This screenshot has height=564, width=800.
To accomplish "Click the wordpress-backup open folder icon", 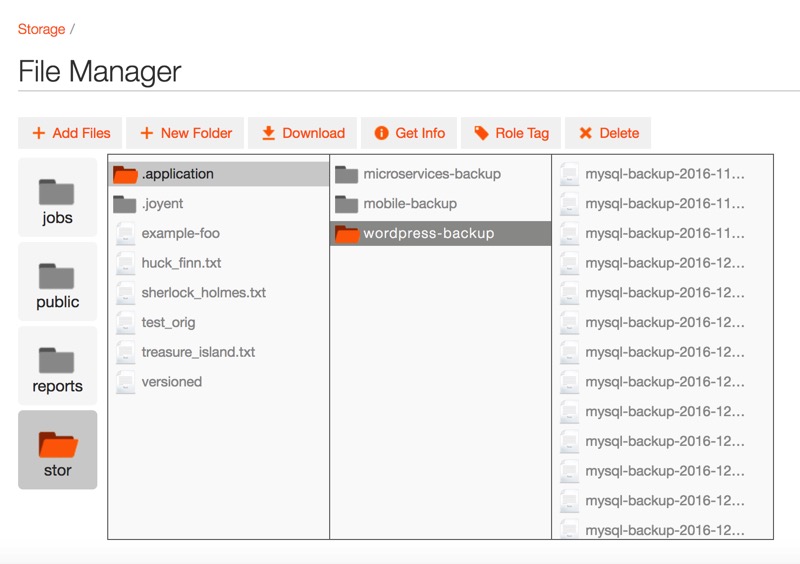I will tap(347, 234).
